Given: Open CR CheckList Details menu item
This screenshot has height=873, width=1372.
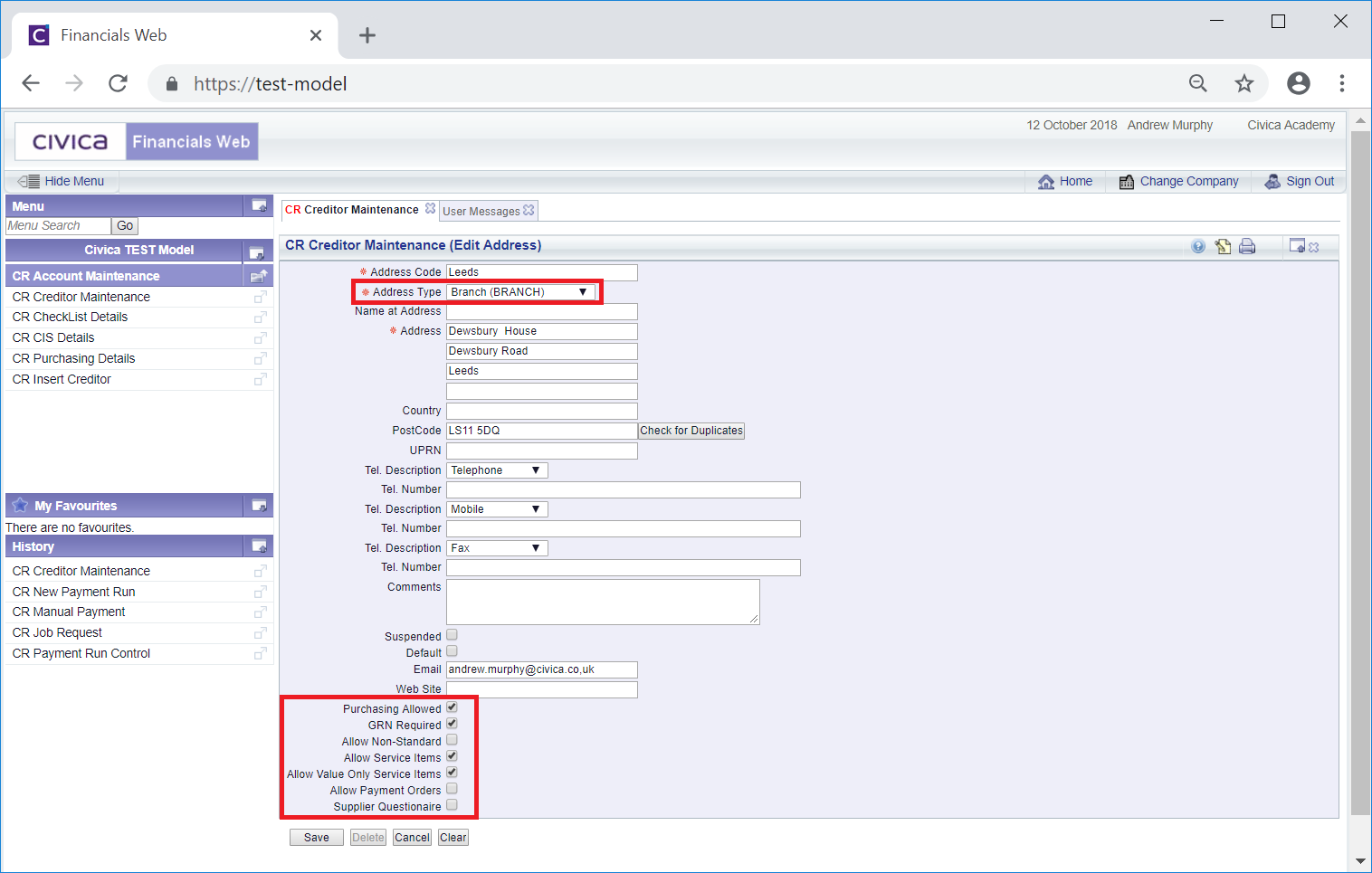Looking at the screenshot, I should tap(70, 318).
